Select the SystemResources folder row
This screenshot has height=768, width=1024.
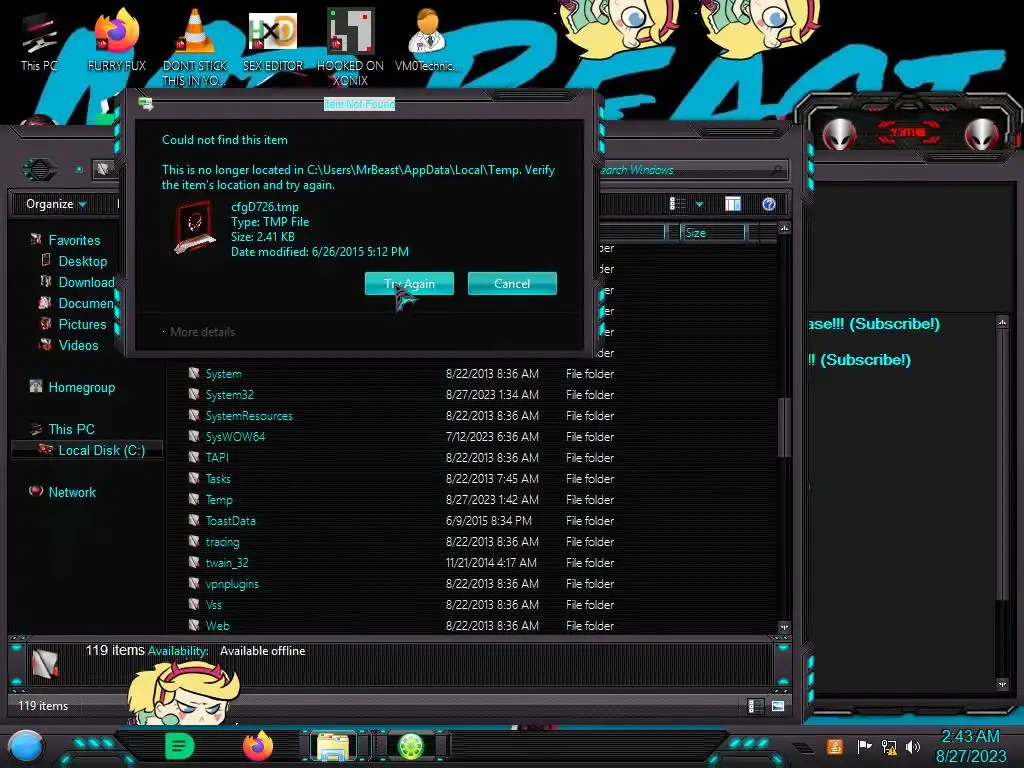click(x=472, y=415)
